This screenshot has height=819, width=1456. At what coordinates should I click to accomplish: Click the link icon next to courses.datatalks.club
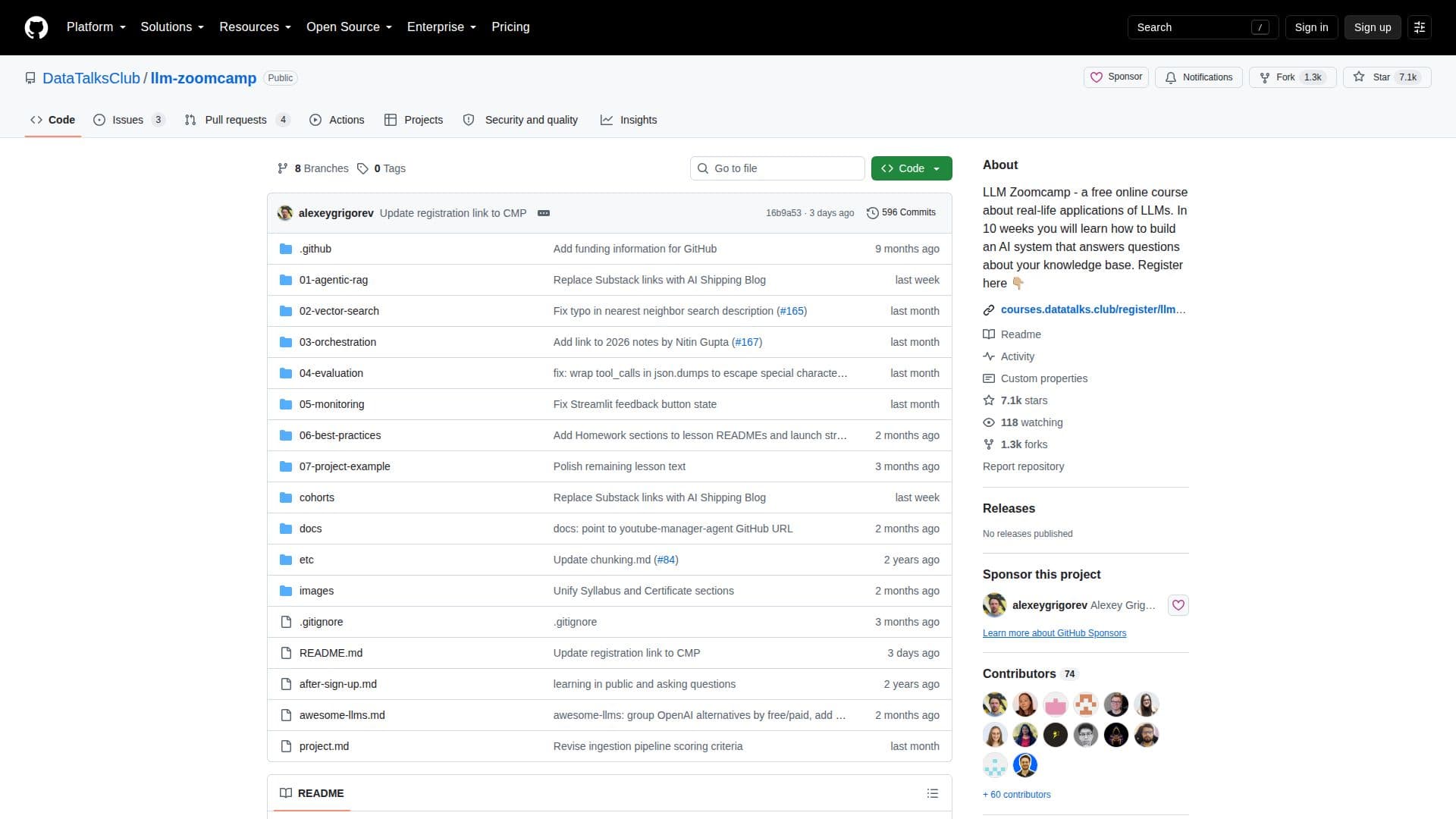(989, 309)
